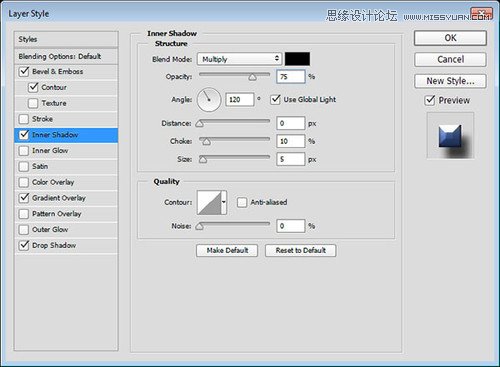Click the contour curve thumbnail
The width and height of the screenshot is (500, 367).
(x=209, y=202)
